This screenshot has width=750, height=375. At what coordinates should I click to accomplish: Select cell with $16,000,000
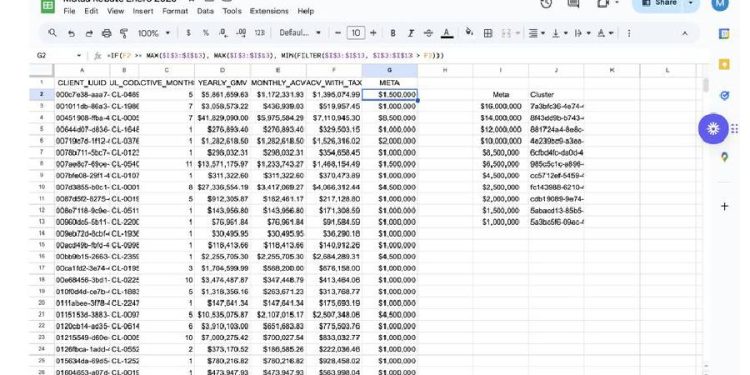tap(501, 106)
